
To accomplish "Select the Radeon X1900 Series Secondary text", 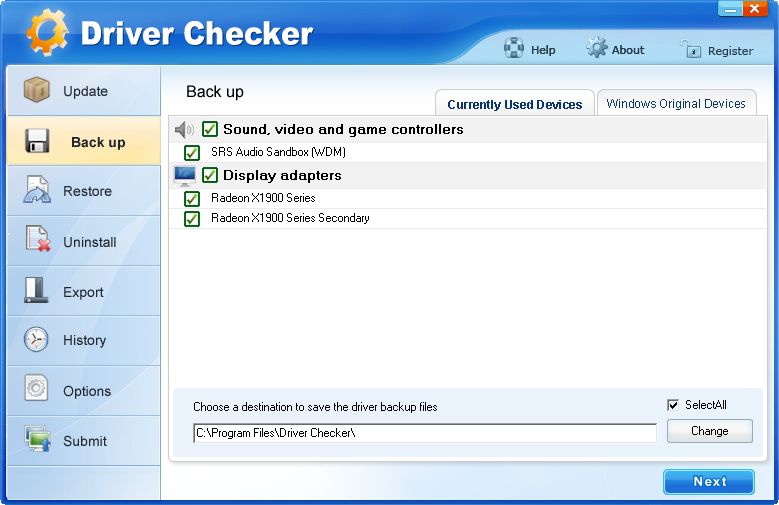I will click(x=290, y=218).
